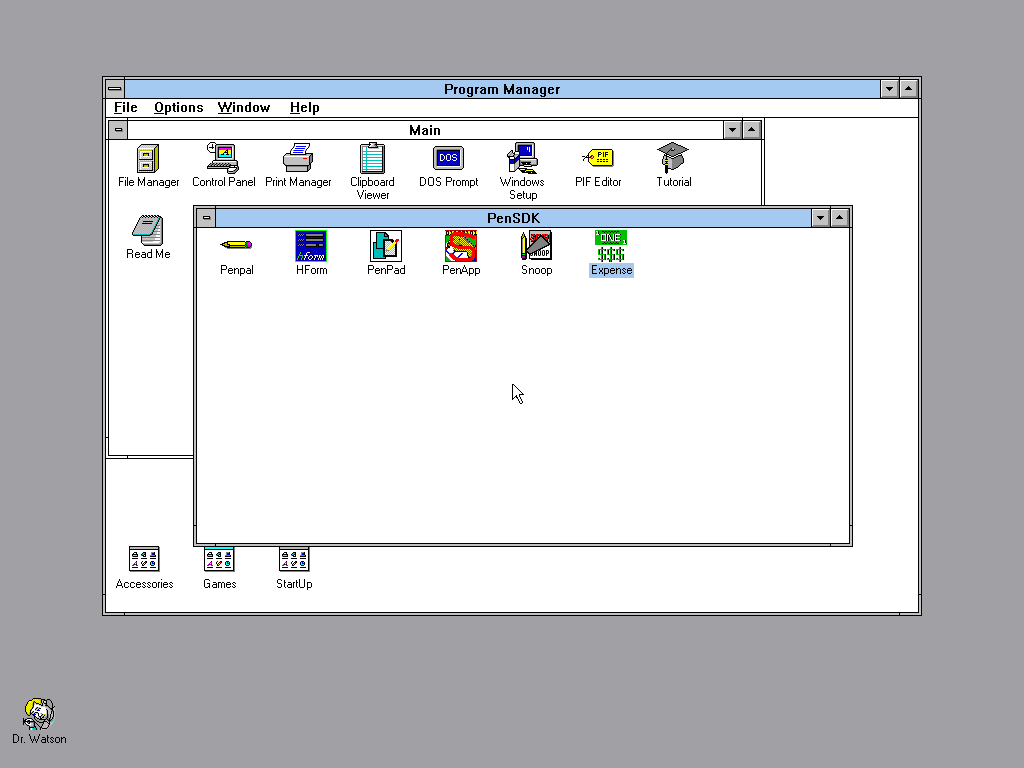Select the Penpal pencil icon
The image size is (1024, 768).
(236, 245)
